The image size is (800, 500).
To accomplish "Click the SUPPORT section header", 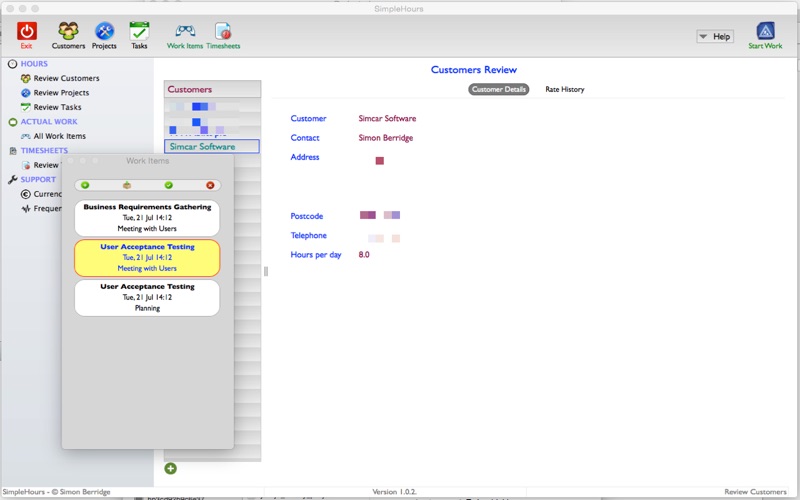I will tap(38, 180).
